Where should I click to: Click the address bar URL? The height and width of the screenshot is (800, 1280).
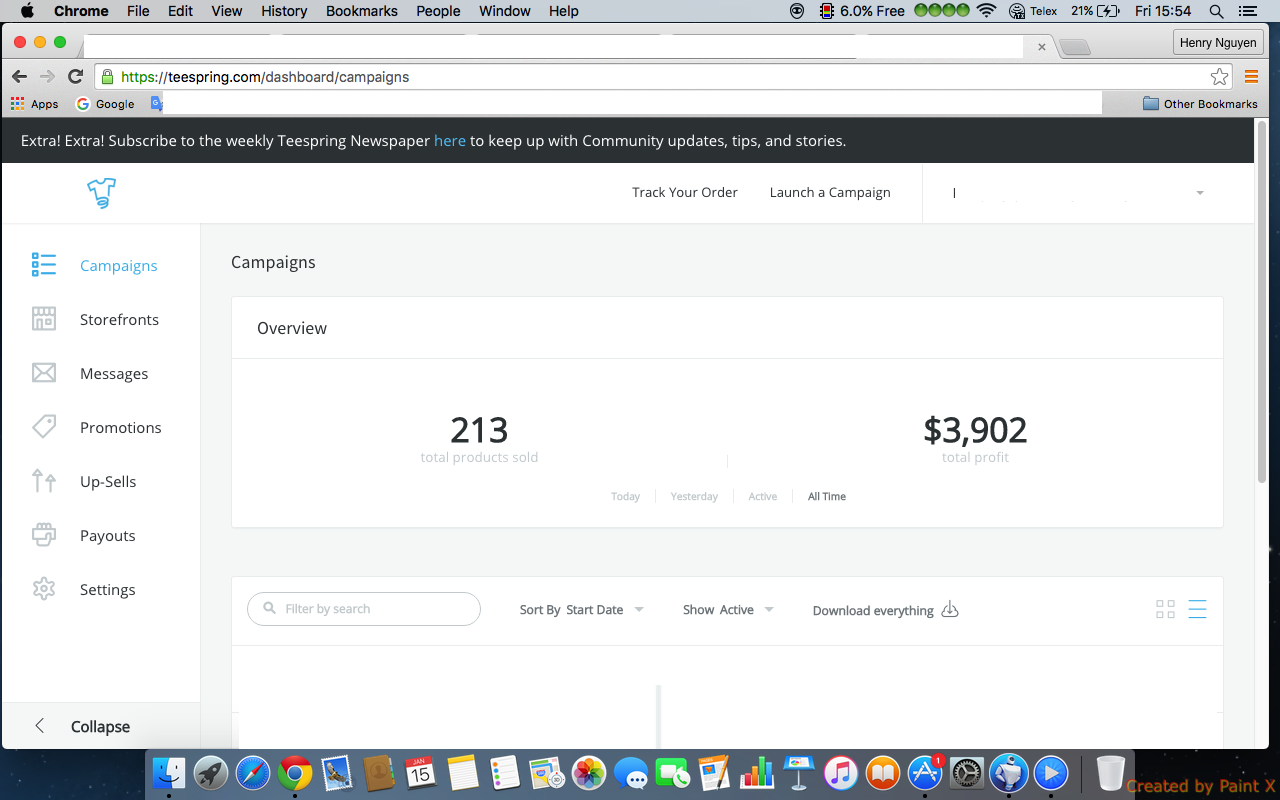[265, 77]
